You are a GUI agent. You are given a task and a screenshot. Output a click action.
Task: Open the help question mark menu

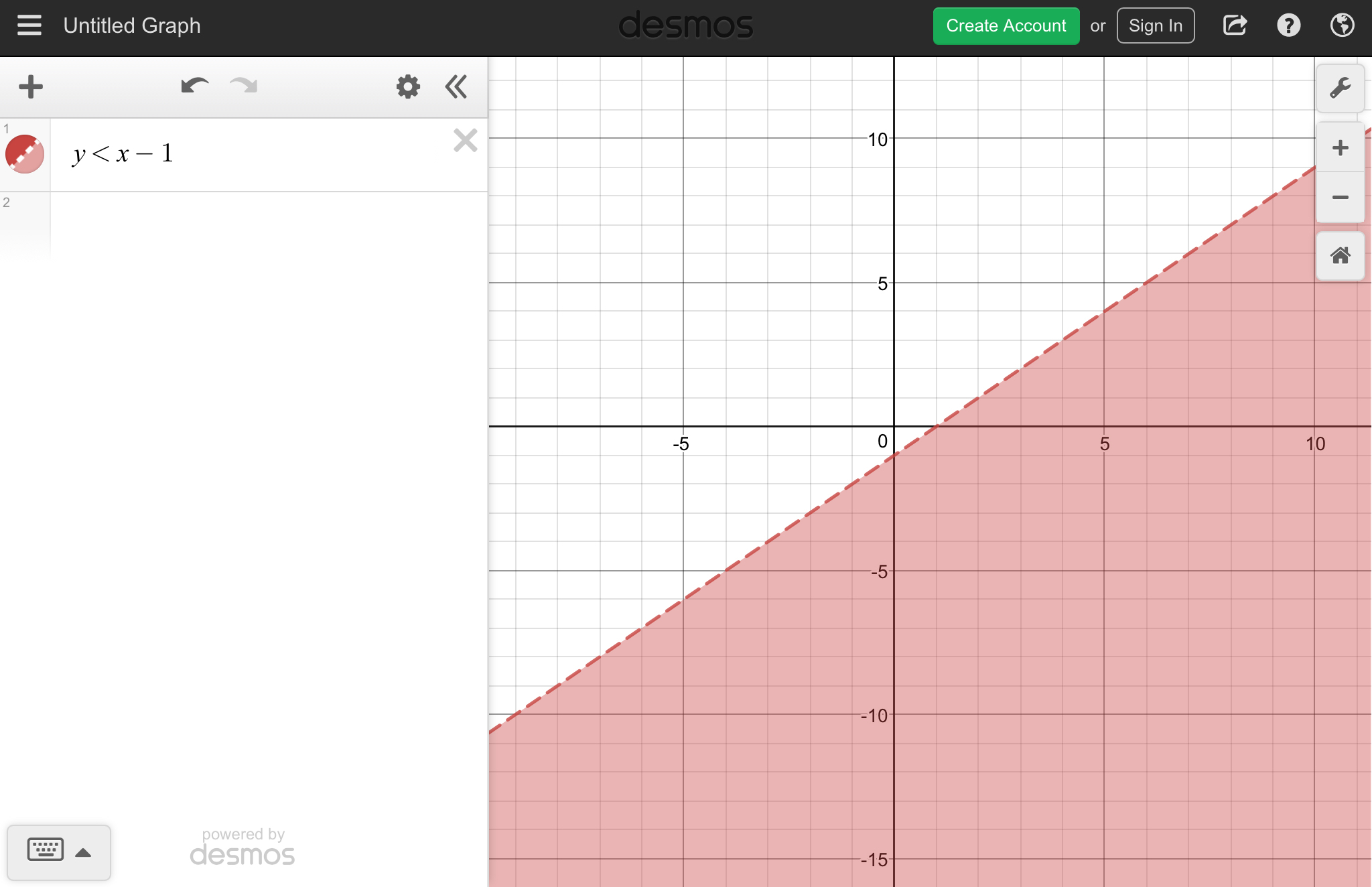(1288, 26)
